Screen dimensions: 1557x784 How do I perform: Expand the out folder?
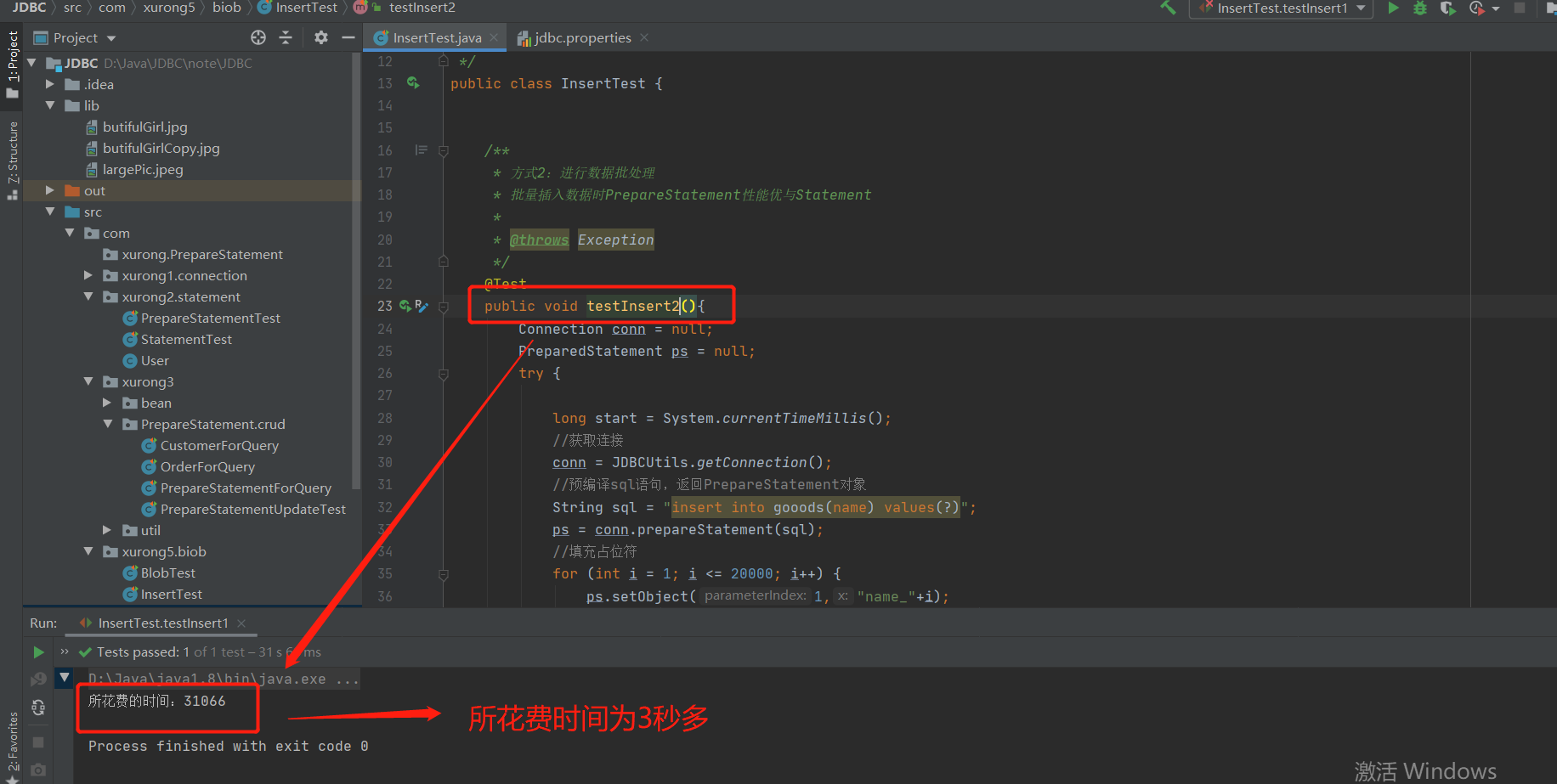point(50,190)
